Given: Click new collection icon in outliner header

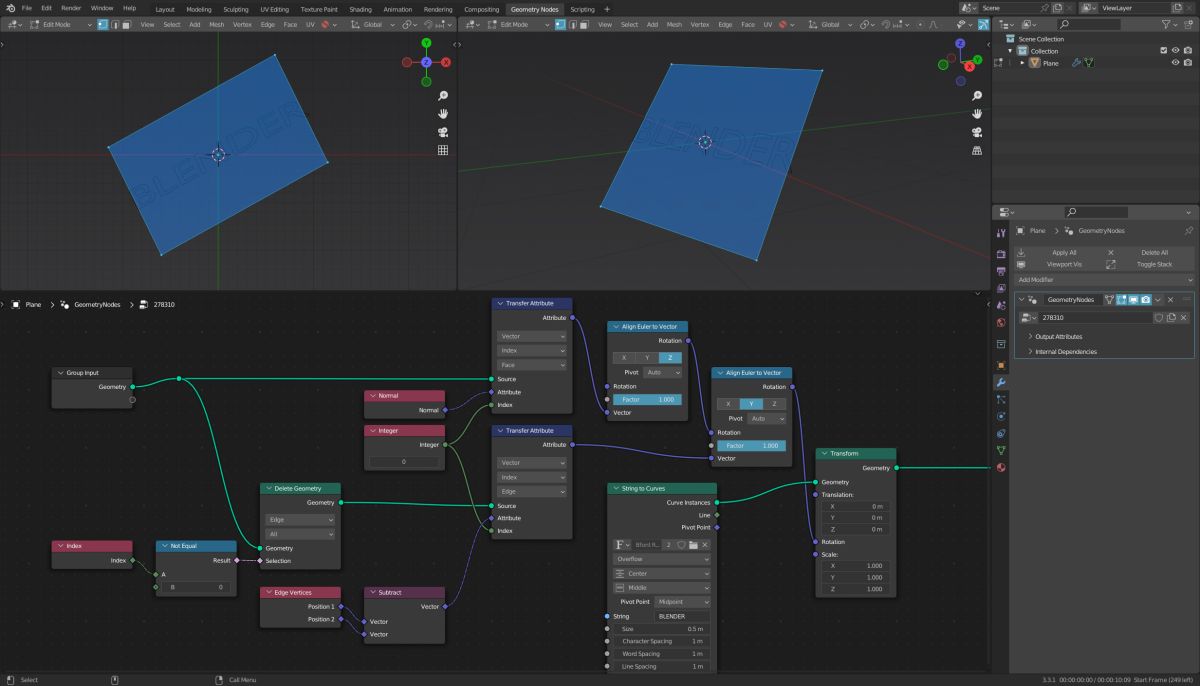Looking at the screenshot, I should pos(1188,24).
